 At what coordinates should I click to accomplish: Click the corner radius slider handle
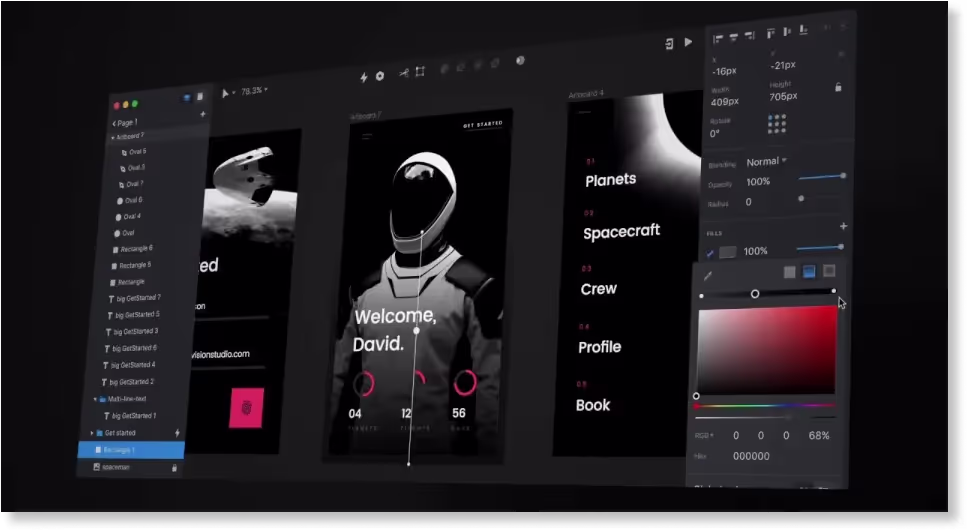click(x=801, y=199)
